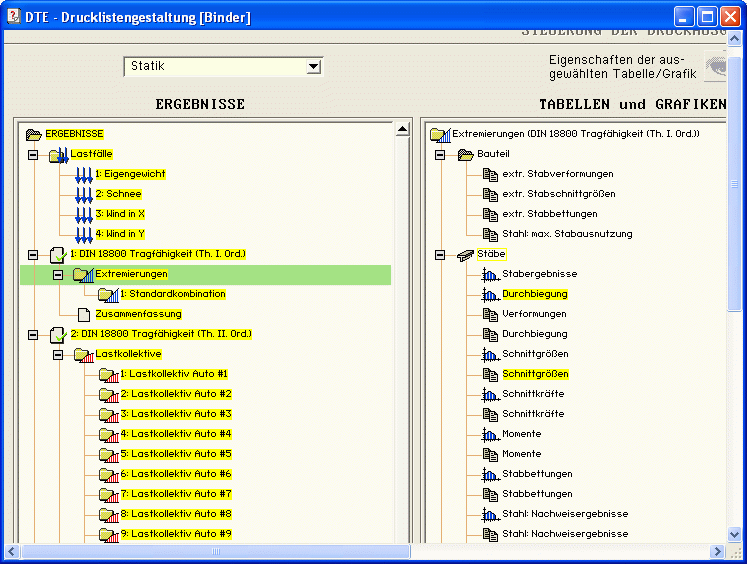Collapse the Lastkollektive tree node
The width and height of the screenshot is (747, 564).
(x=58, y=355)
